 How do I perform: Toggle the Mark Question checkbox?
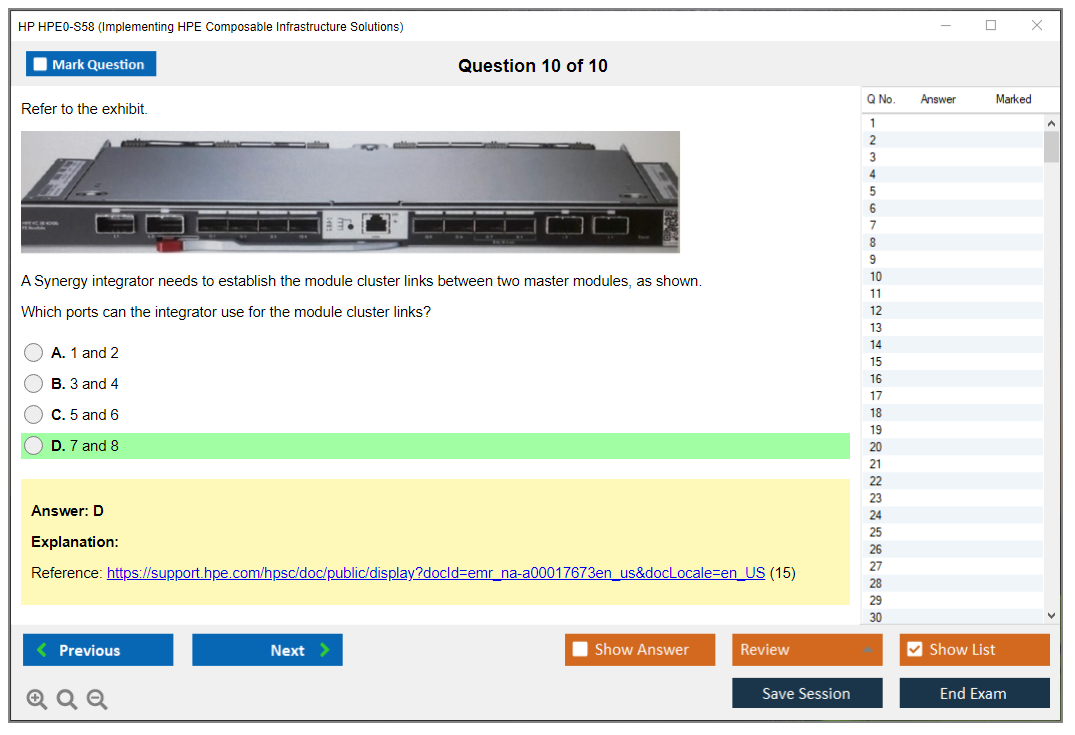pos(41,65)
